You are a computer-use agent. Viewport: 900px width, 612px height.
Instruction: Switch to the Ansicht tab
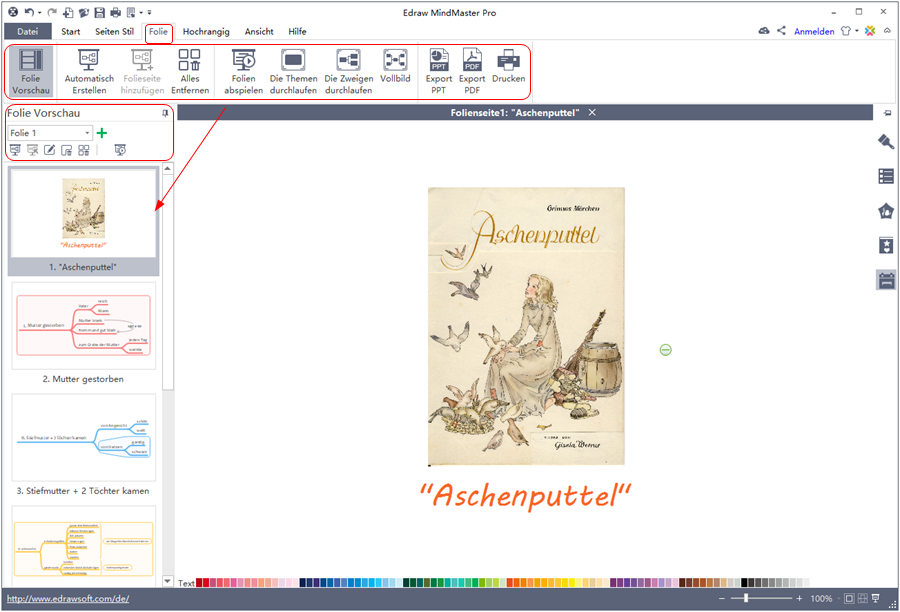click(x=259, y=32)
